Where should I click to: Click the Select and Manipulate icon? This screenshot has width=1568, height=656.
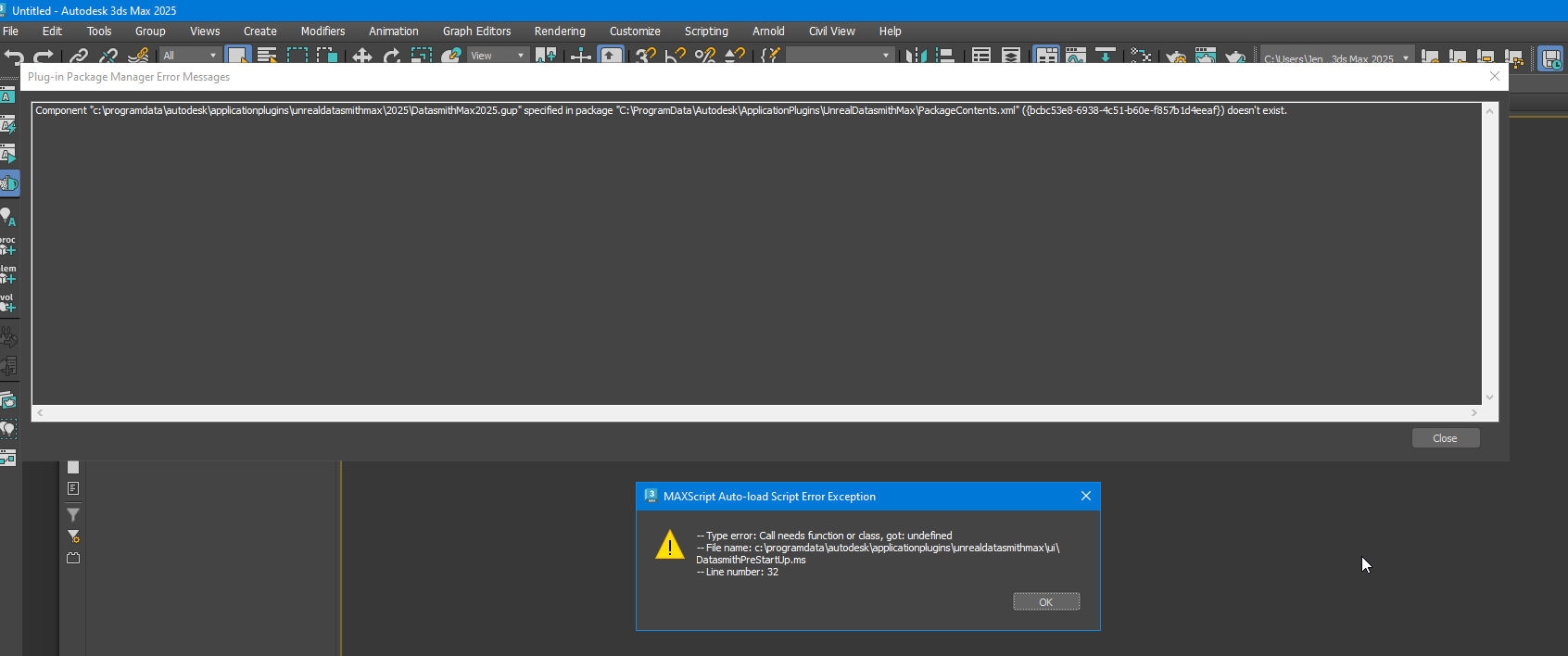(581, 57)
